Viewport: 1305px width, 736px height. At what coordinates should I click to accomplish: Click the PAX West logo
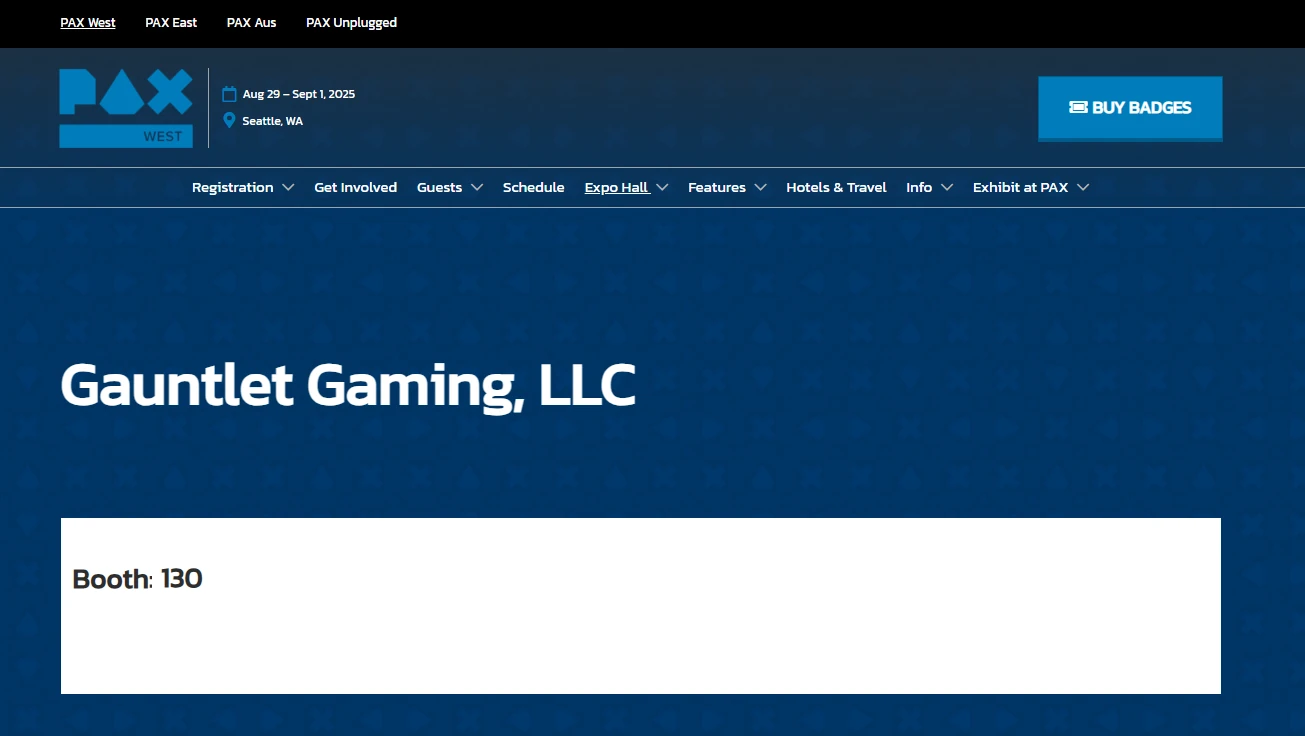pos(125,108)
